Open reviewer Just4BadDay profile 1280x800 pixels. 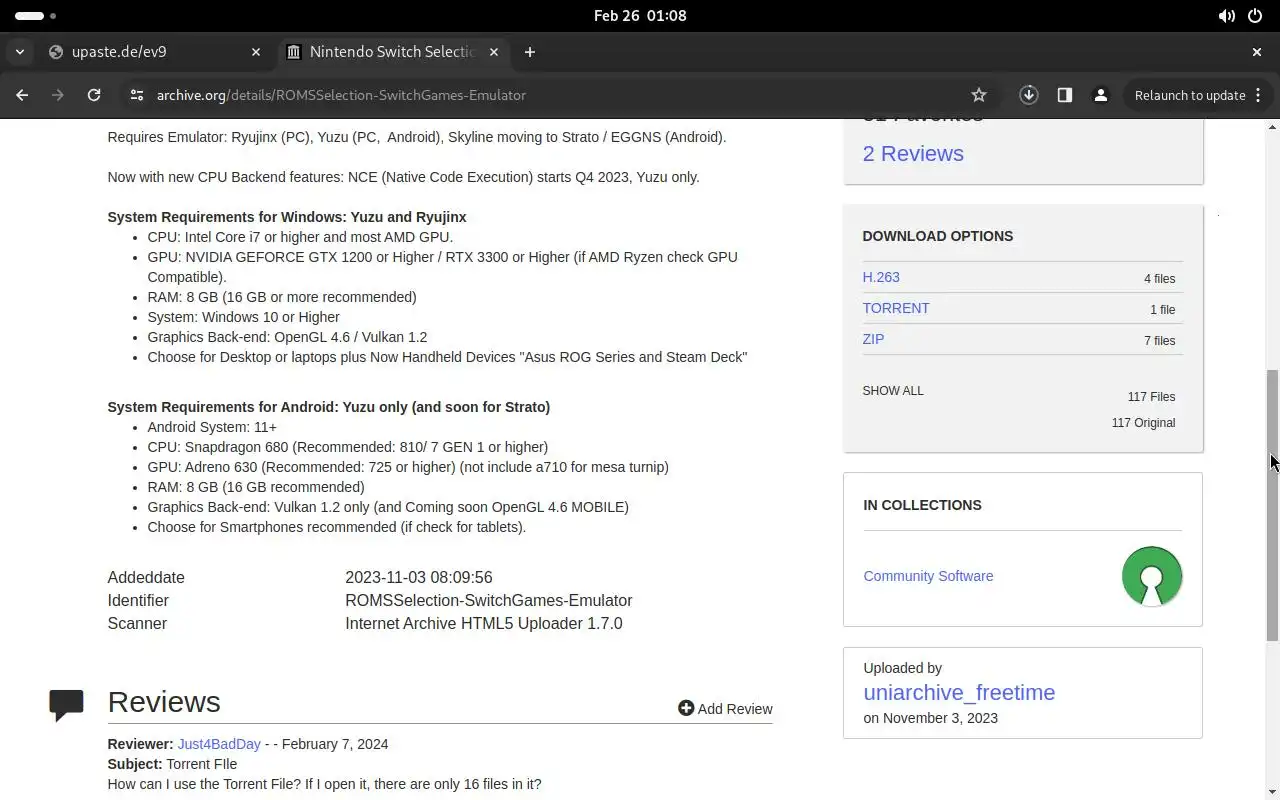pos(219,744)
